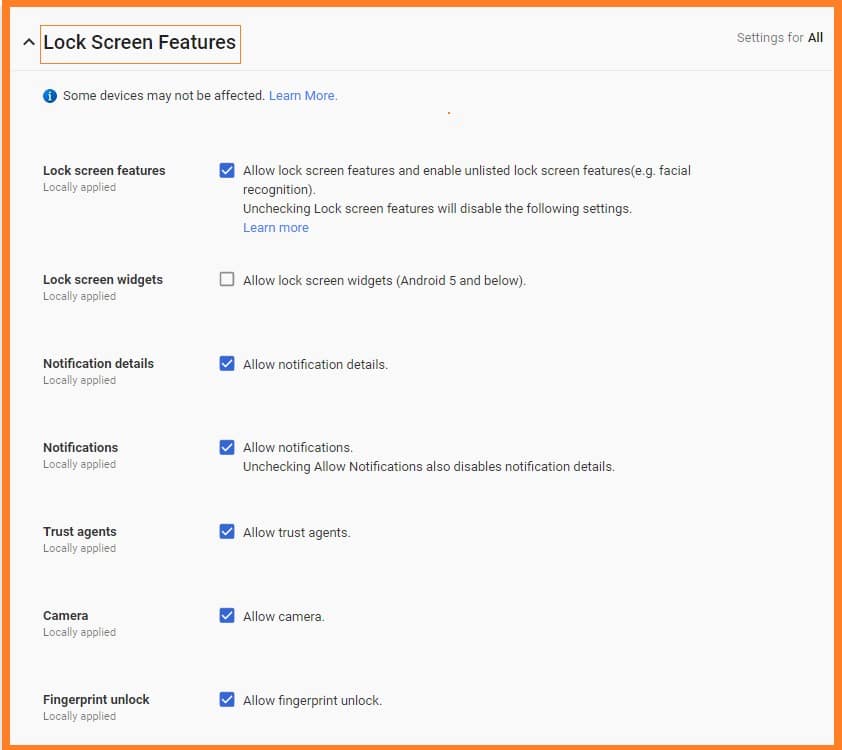Click Locally applied under Lock screen widgets
The width and height of the screenshot is (842, 750).
pos(78,295)
